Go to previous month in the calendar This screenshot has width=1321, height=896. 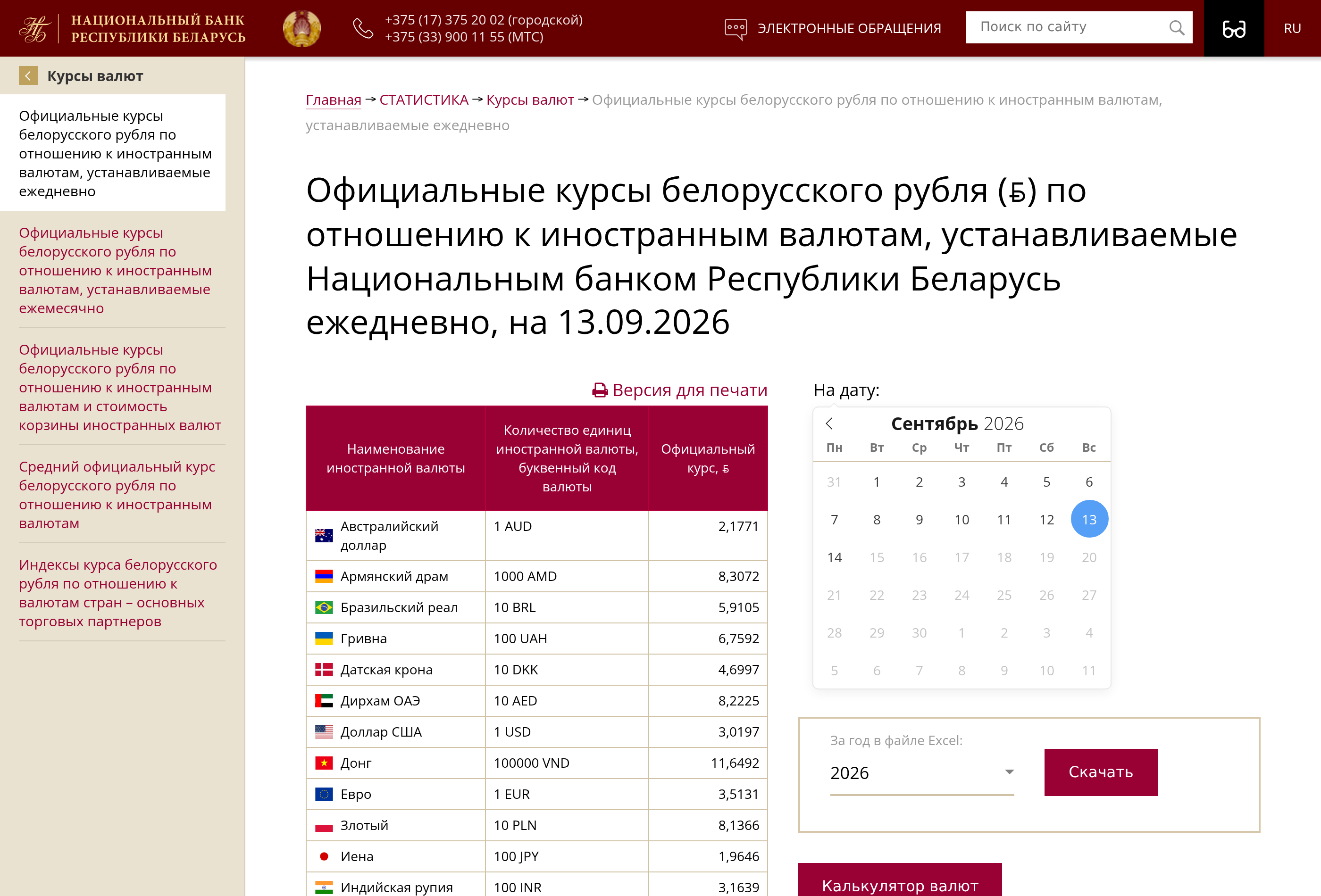pyautogui.click(x=829, y=423)
